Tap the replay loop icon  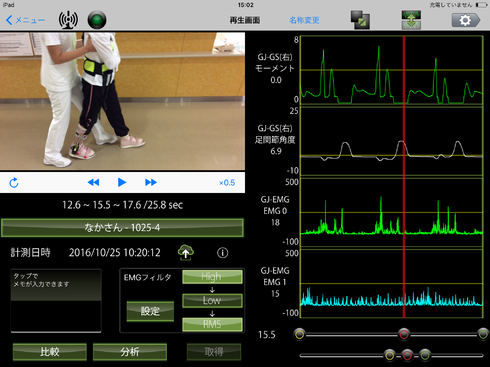tap(14, 183)
